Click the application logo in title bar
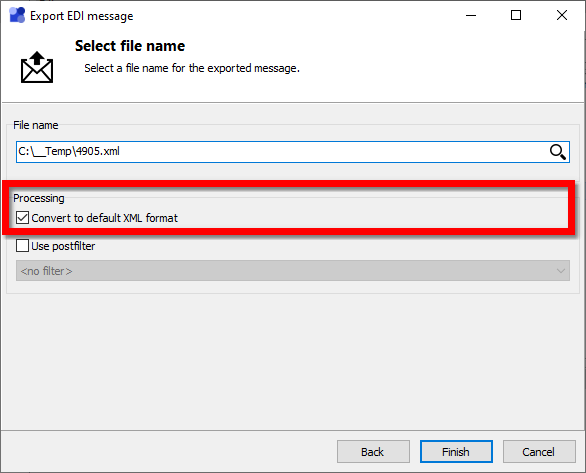This screenshot has height=473, width=586. (17, 15)
